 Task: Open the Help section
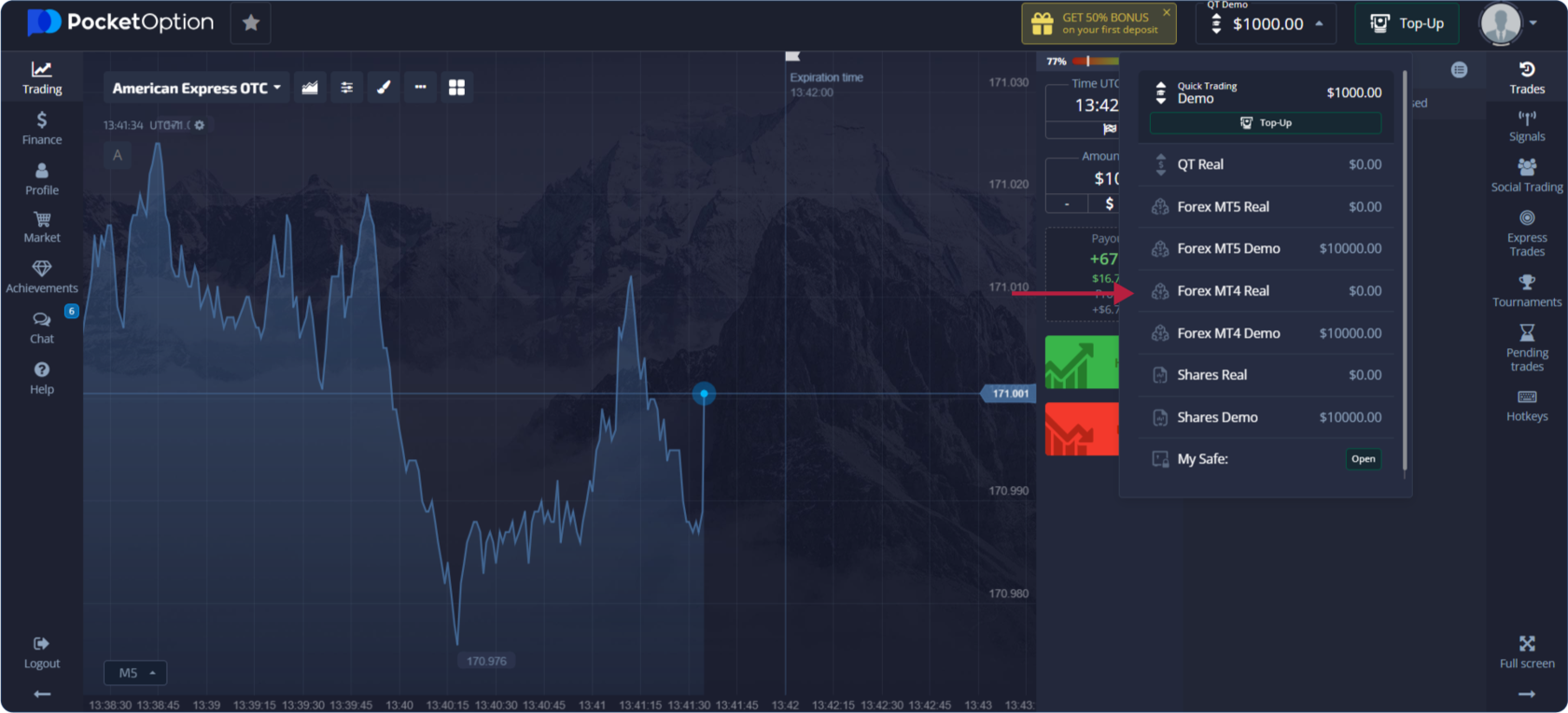[x=42, y=379]
